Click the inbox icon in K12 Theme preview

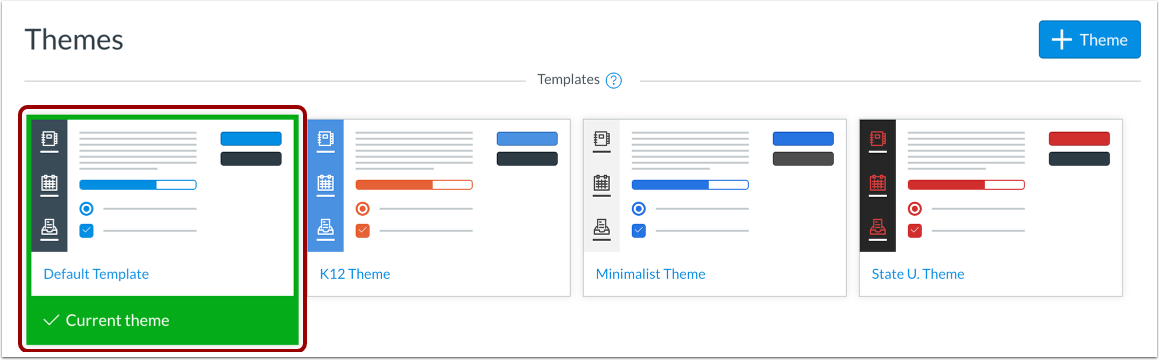coord(325,228)
